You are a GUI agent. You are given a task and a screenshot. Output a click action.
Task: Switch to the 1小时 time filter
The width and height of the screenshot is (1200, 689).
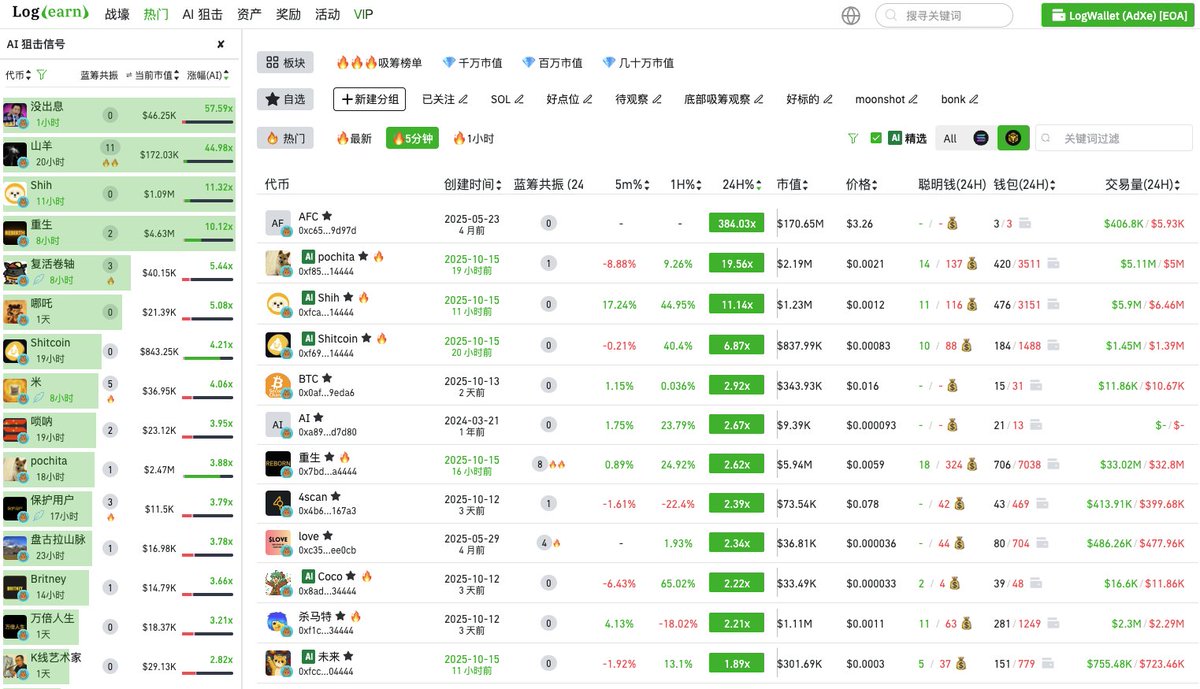[473, 138]
